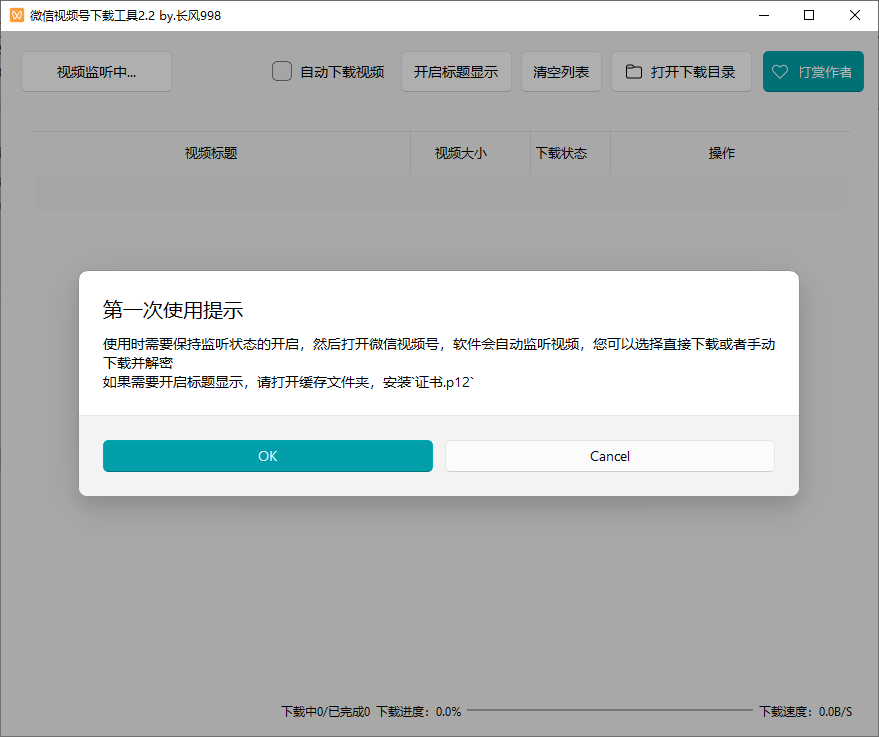
Task: Click the 操作 column header
Action: [721, 153]
